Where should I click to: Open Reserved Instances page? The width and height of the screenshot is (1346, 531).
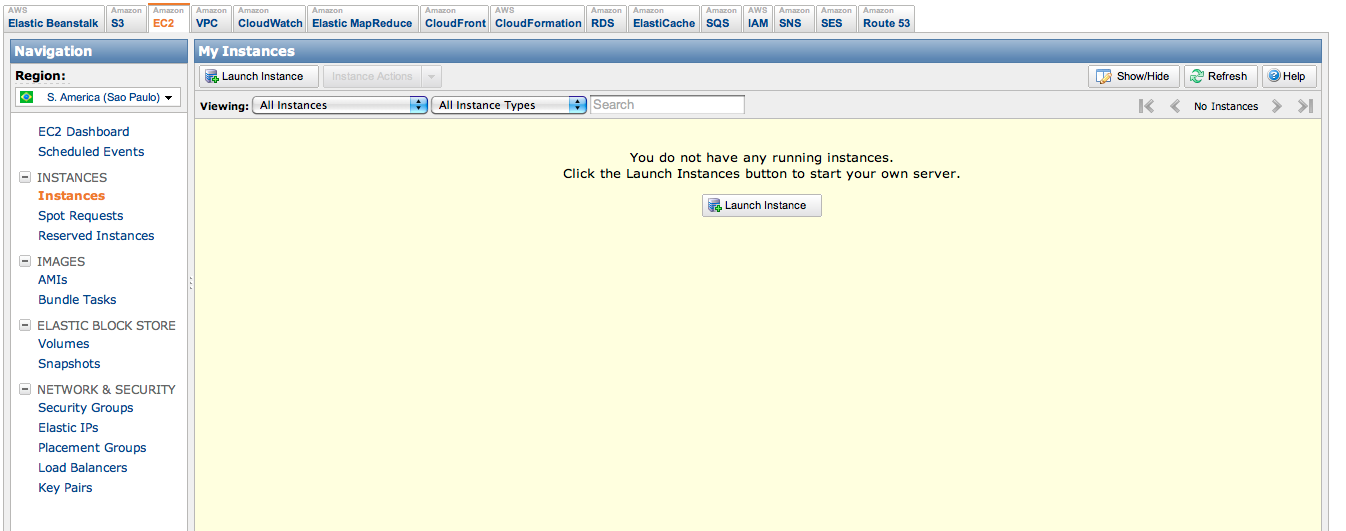96,235
